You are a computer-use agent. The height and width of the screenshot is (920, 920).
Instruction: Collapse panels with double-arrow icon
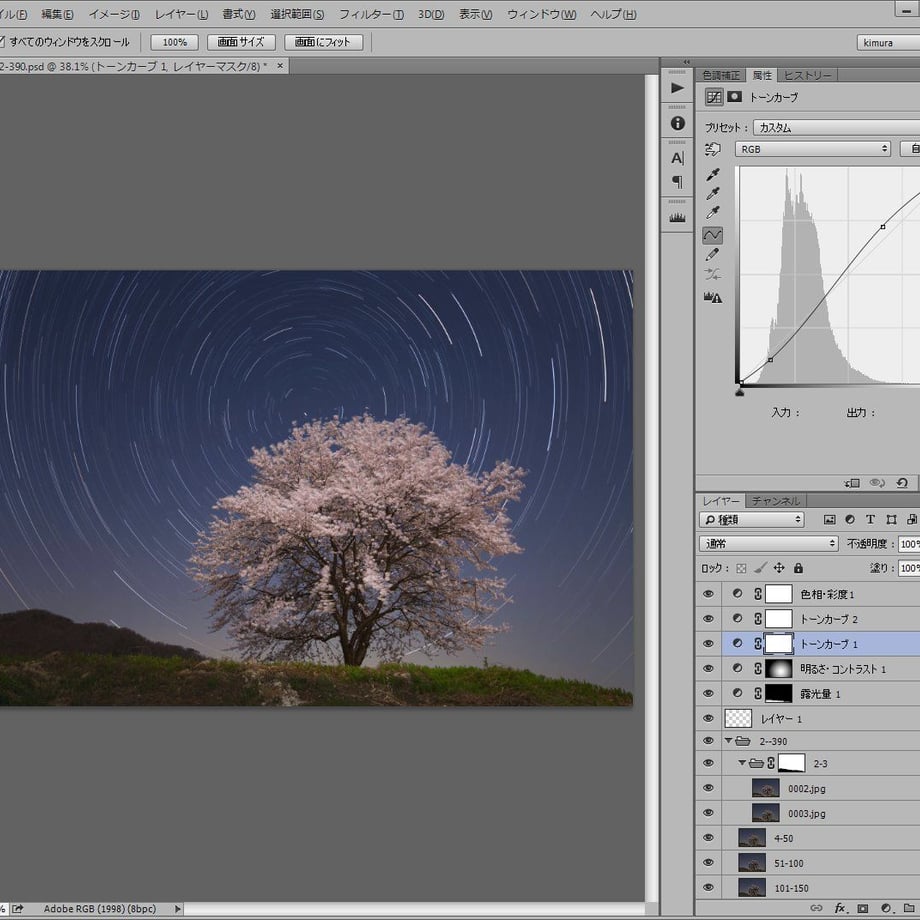[x=686, y=62]
